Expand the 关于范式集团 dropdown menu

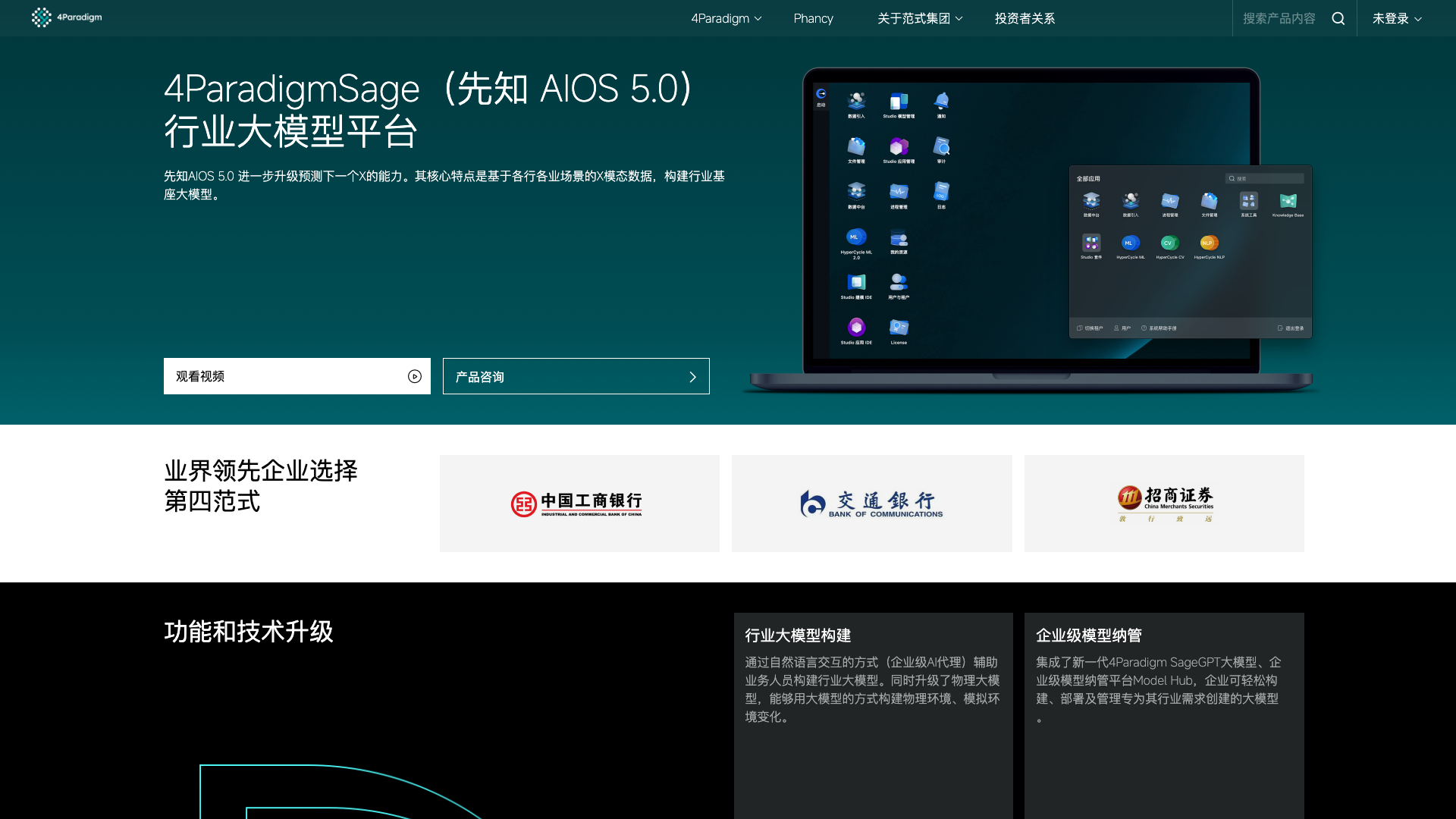pyautogui.click(x=920, y=18)
